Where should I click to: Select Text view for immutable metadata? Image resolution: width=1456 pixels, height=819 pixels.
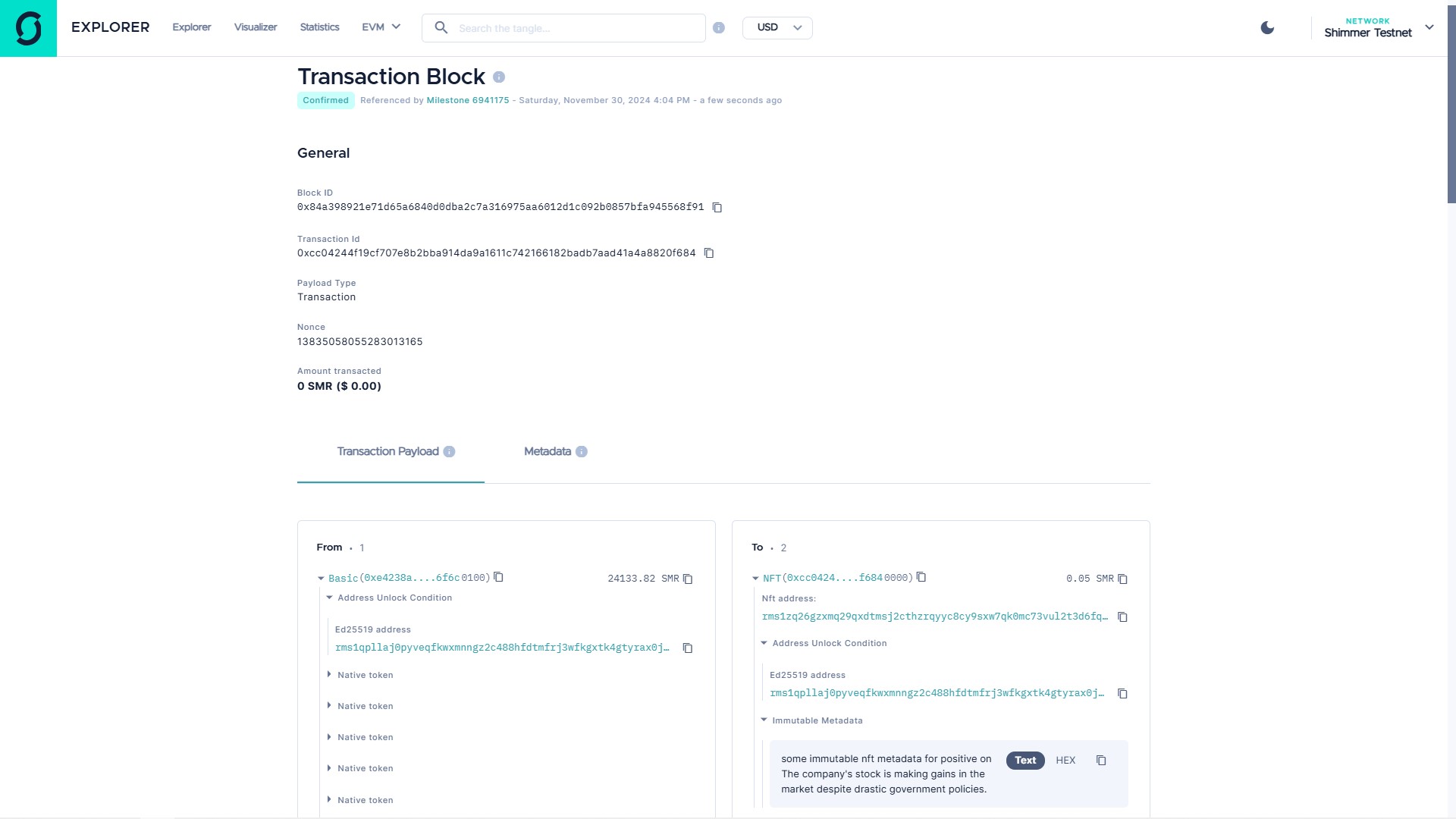(1025, 761)
